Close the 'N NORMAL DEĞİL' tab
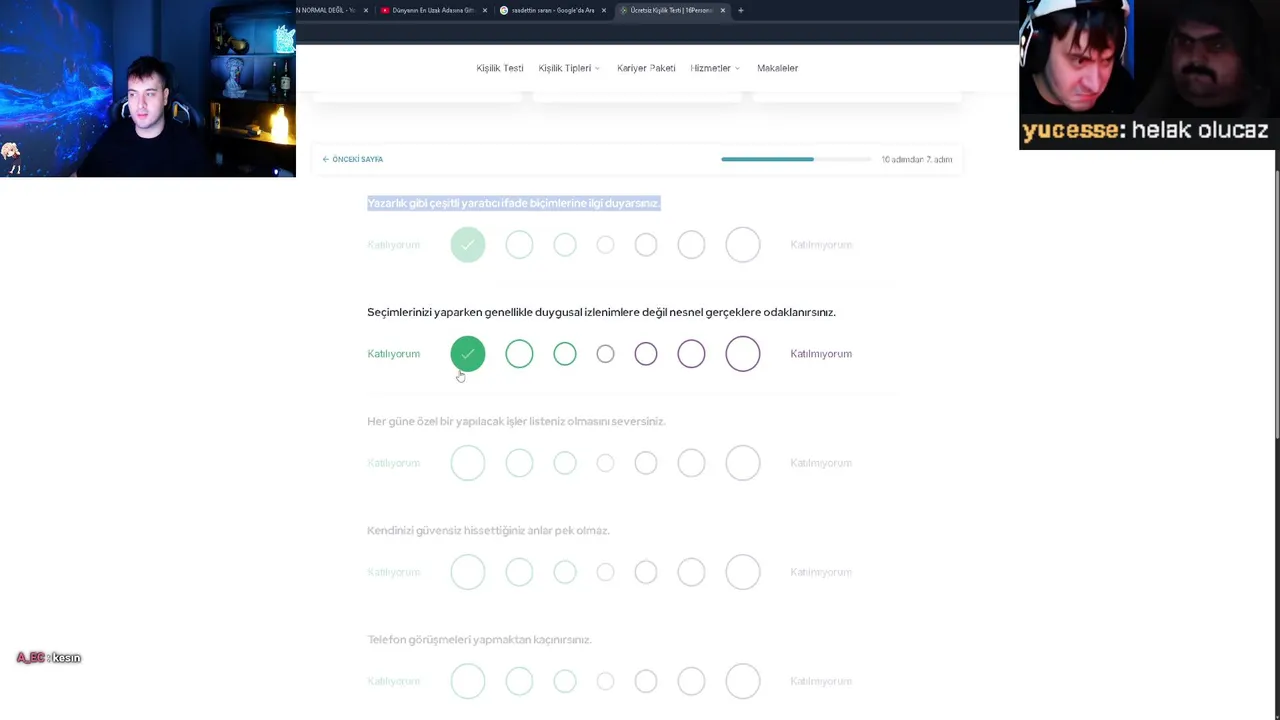The image size is (1280, 720). (366, 10)
